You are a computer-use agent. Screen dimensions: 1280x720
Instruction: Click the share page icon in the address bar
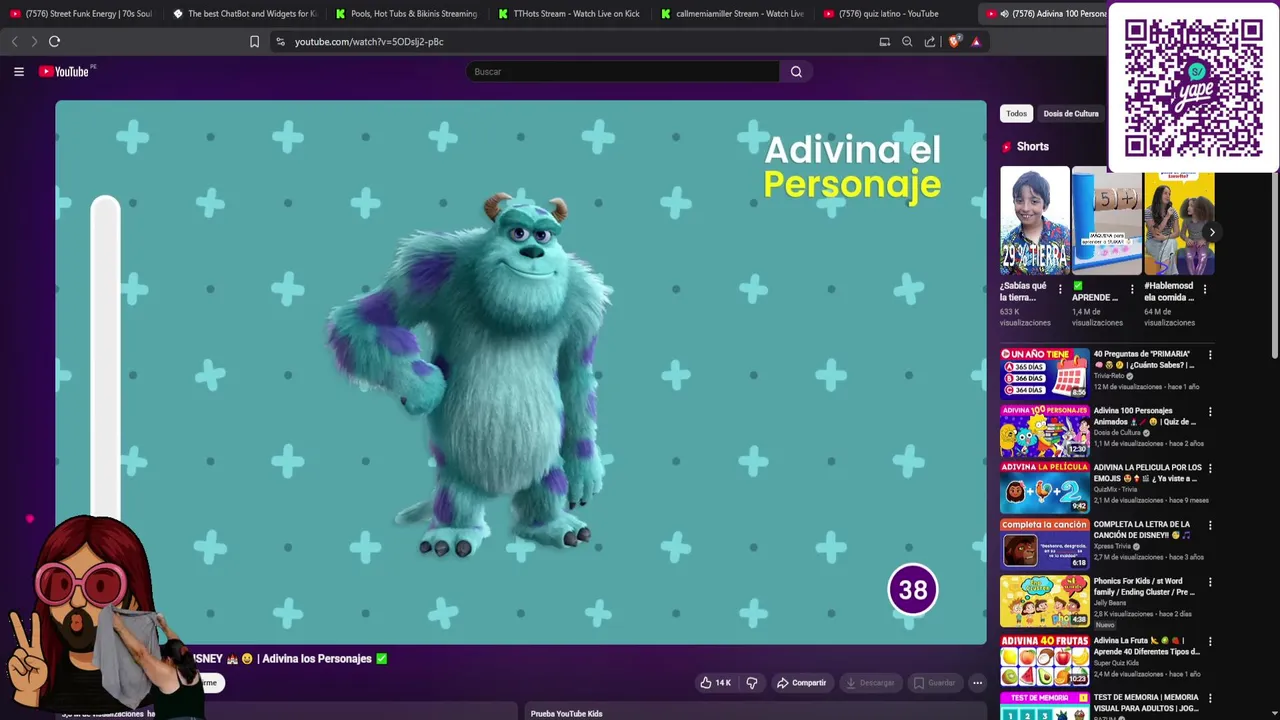(930, 41)
